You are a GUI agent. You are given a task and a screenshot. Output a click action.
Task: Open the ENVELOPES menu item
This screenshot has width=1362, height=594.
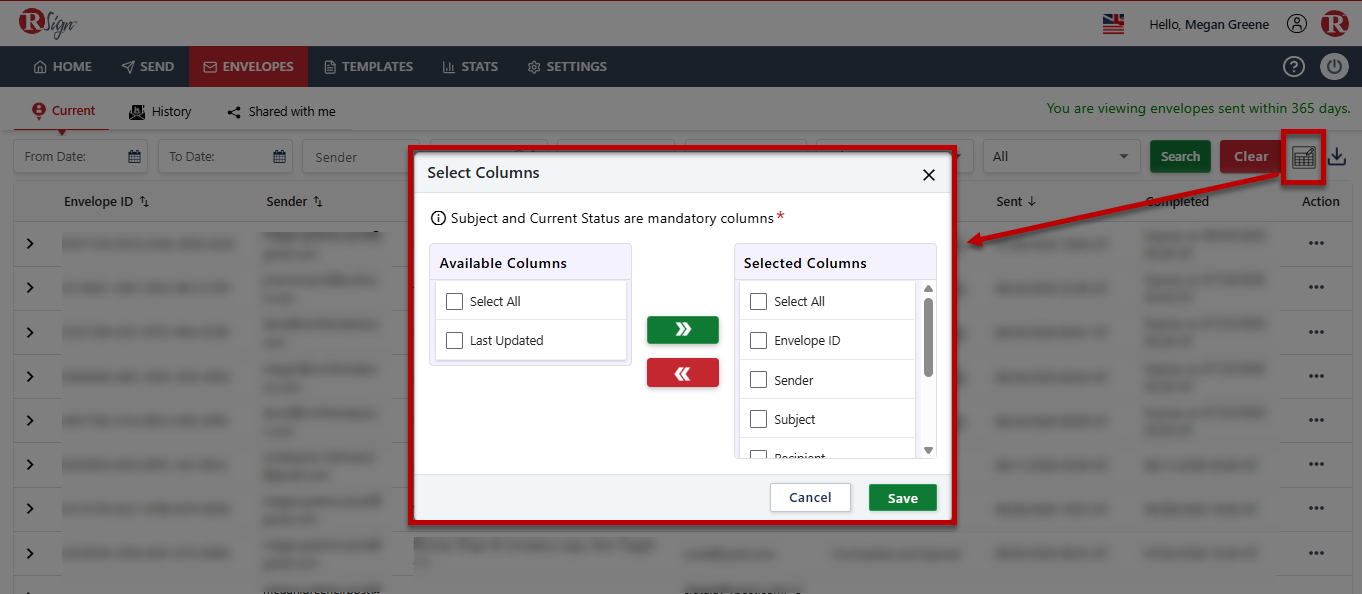(248, 67)
